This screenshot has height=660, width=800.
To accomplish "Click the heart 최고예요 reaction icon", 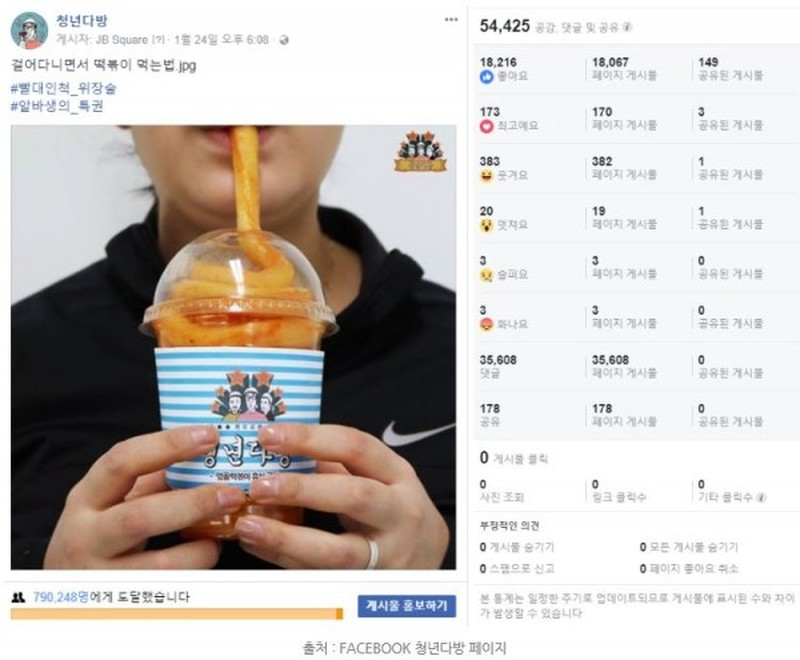I will [487, 126].
